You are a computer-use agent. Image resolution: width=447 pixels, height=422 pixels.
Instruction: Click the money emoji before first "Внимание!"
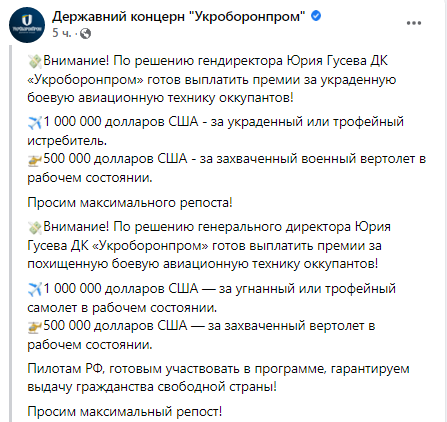pyautogui.click(x=35, y=61)
